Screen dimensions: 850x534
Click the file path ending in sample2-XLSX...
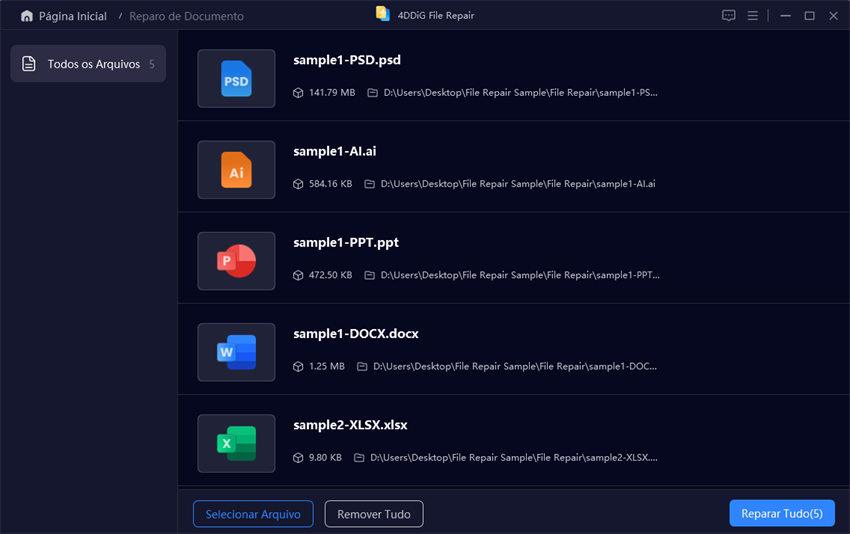pos(514,458)
